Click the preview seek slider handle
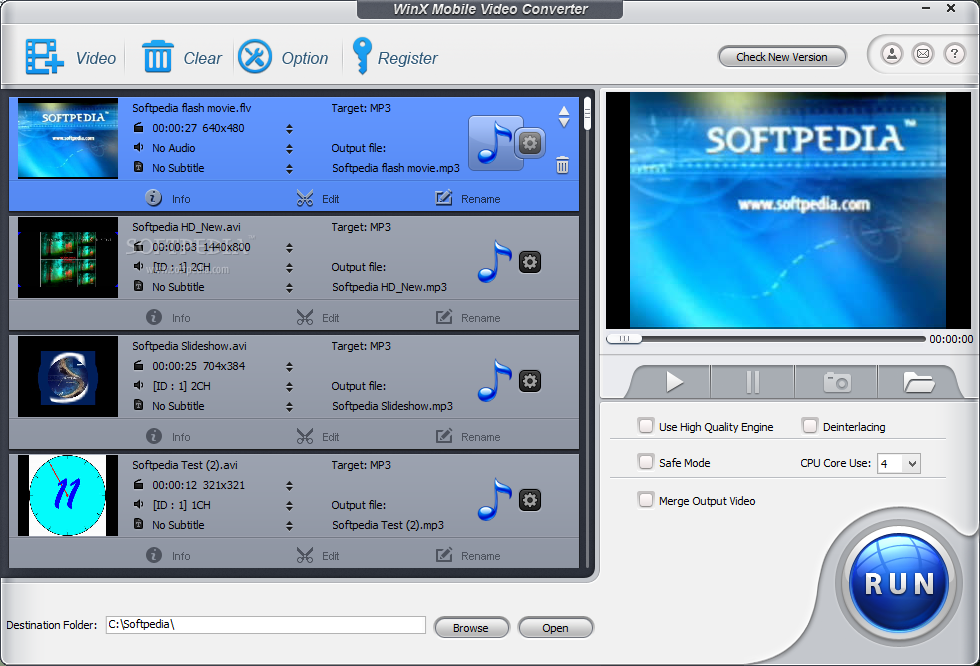Image resolution: width=980 pixels, height=666 pixels. [x=624, y=339]
